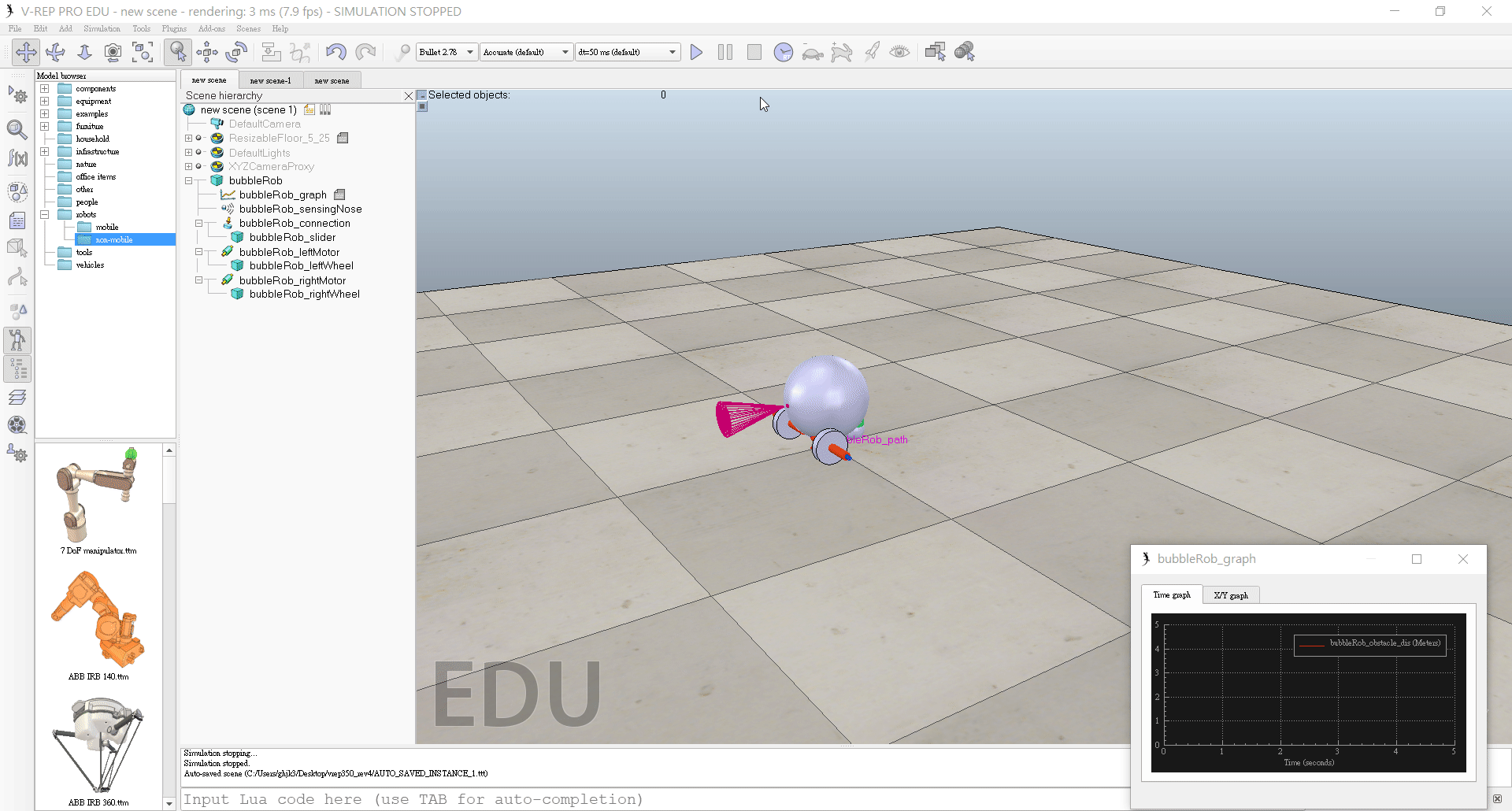Select bubbleRob_rightWheel in hierarchy
This screenshot has width=1512, height=811.
click(304, 294)
